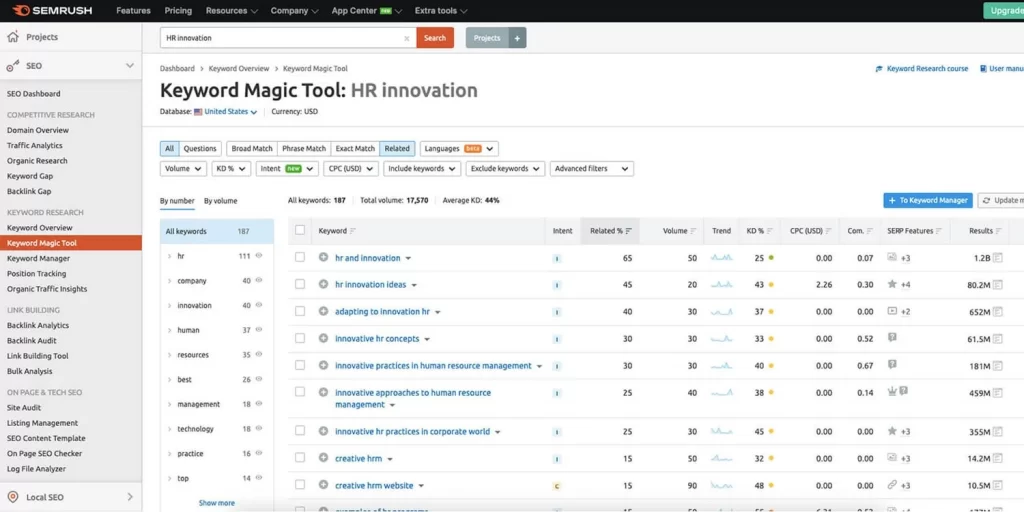Image resolution: width=1024 pixels, height=512 pixels.
Task: Add 'creative hrm website' with plus icon
Action: coord(323,485)
